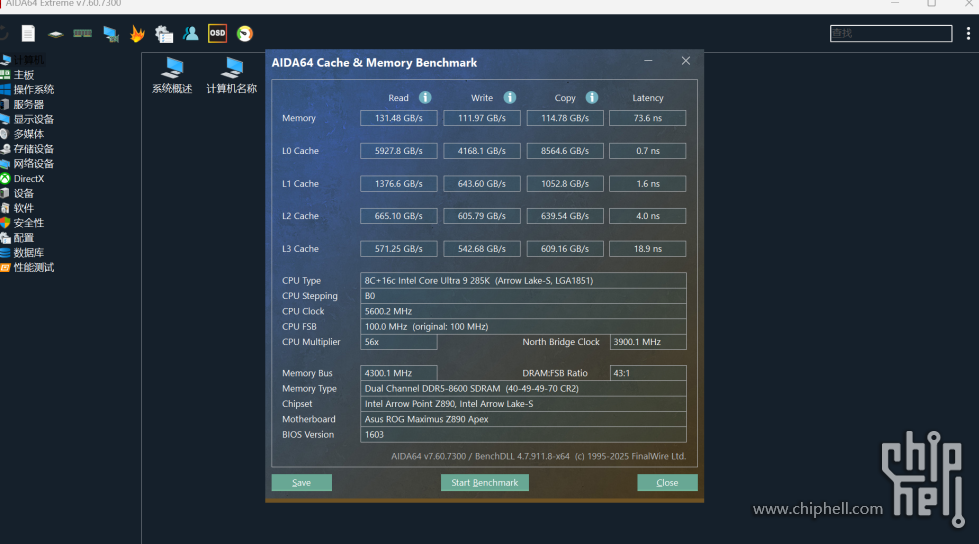Click the Memory Latency value 73.6 ns

click(647, 118)
